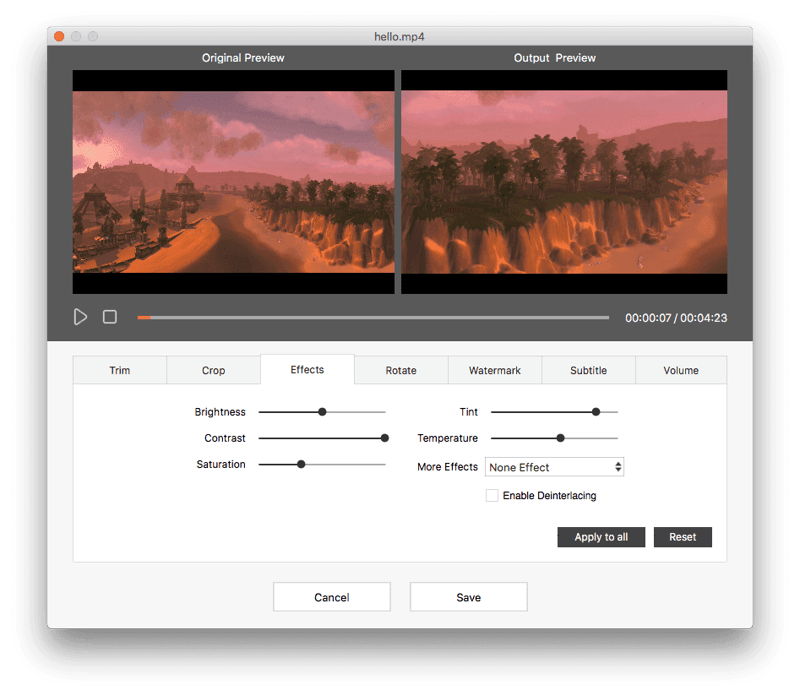Cancel the editing dialog
Viewport: 800px width, 696px height.
pyautogui.click(x=331, y=597)
